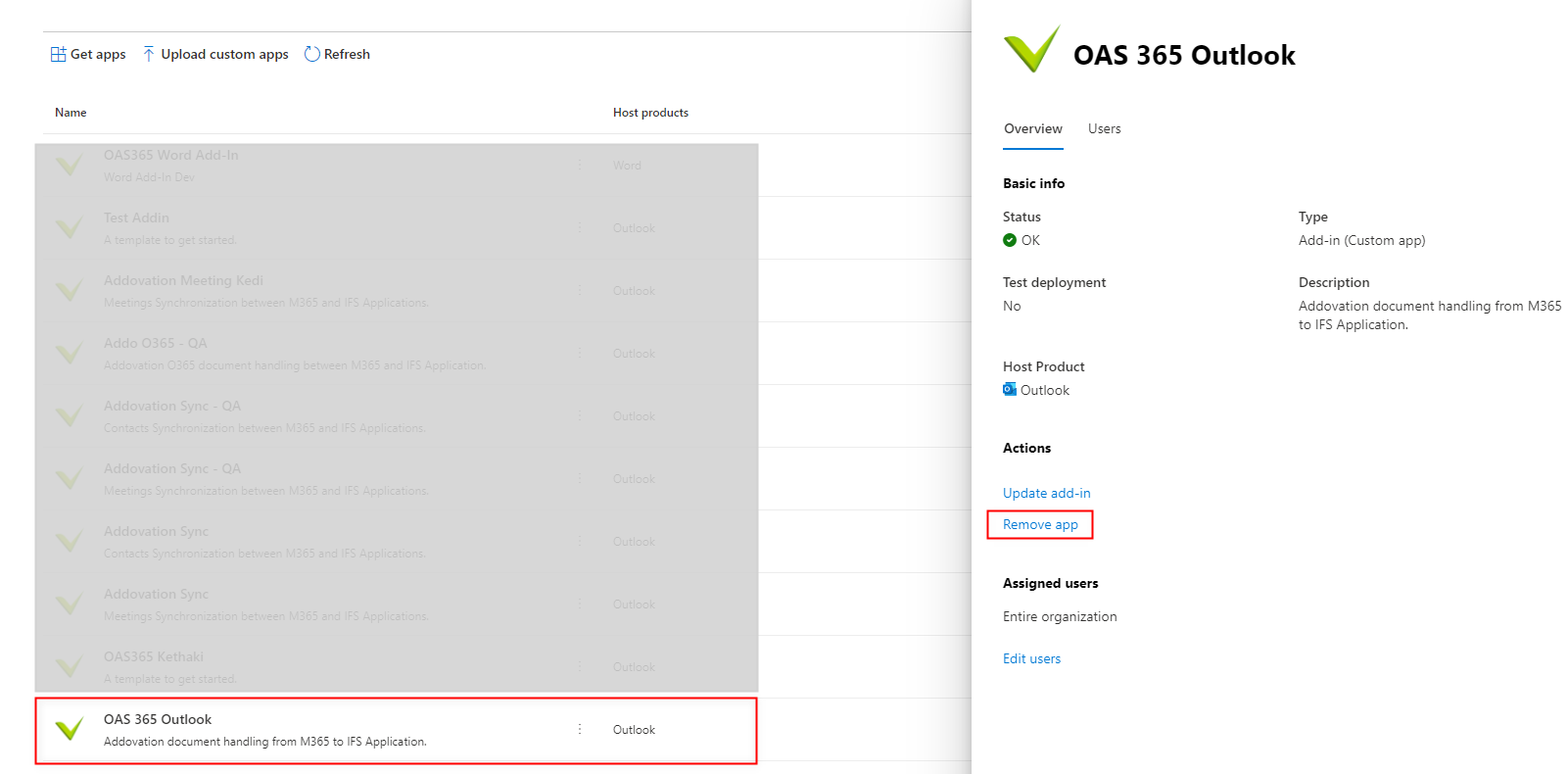The image size is (1568, 774).
Task: Sort by the Host products column header
Action: click(x=650, y=113)
